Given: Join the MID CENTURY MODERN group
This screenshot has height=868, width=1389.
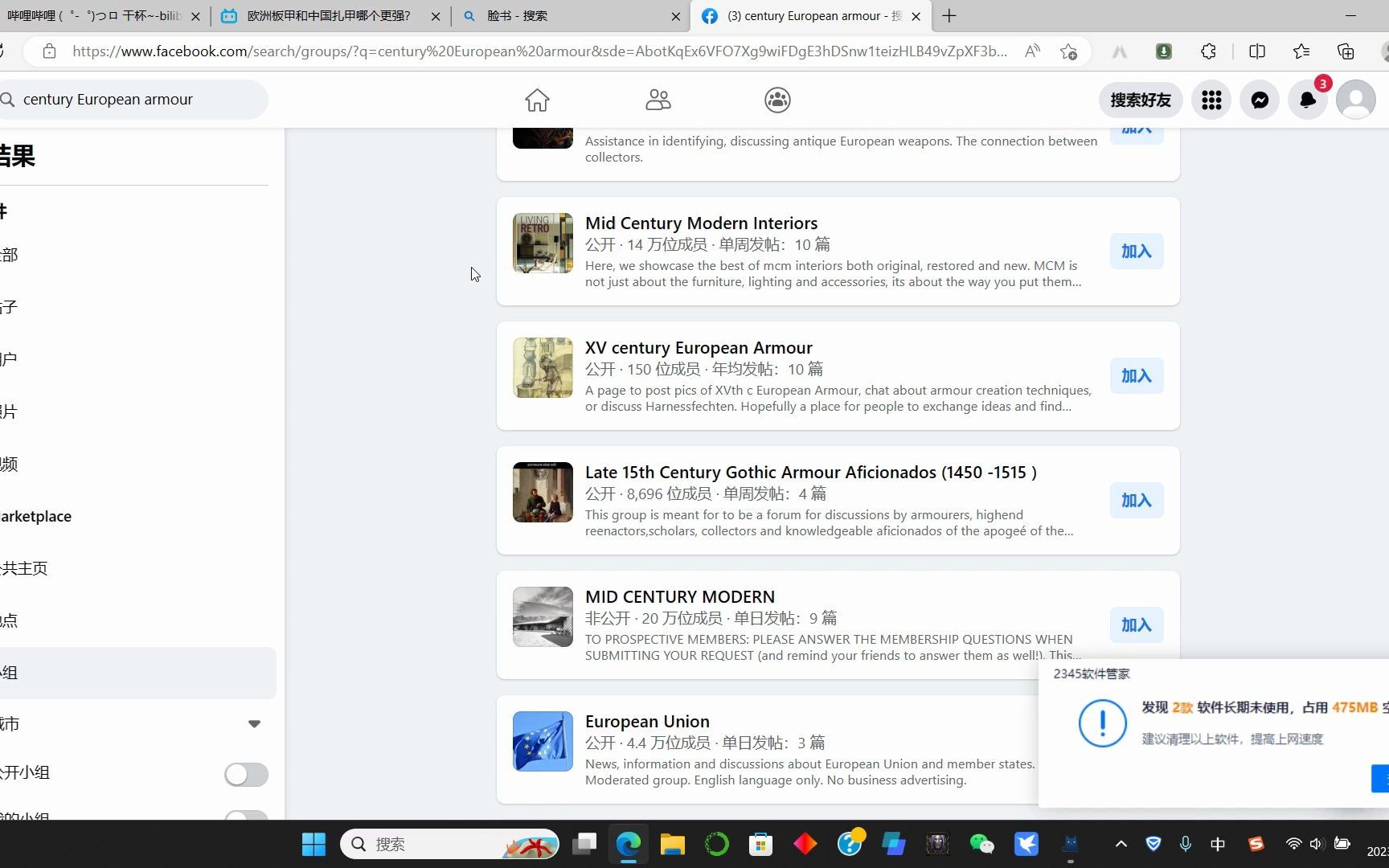Looking at the screenshot, I should click(x=1137, y=624).
